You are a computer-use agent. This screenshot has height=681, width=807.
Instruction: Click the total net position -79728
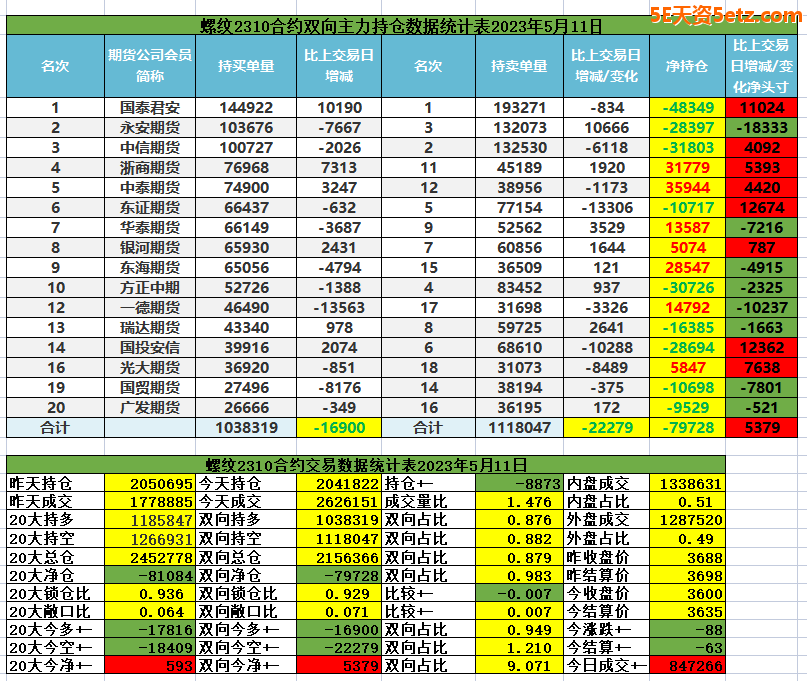click(x=688, y=428)
